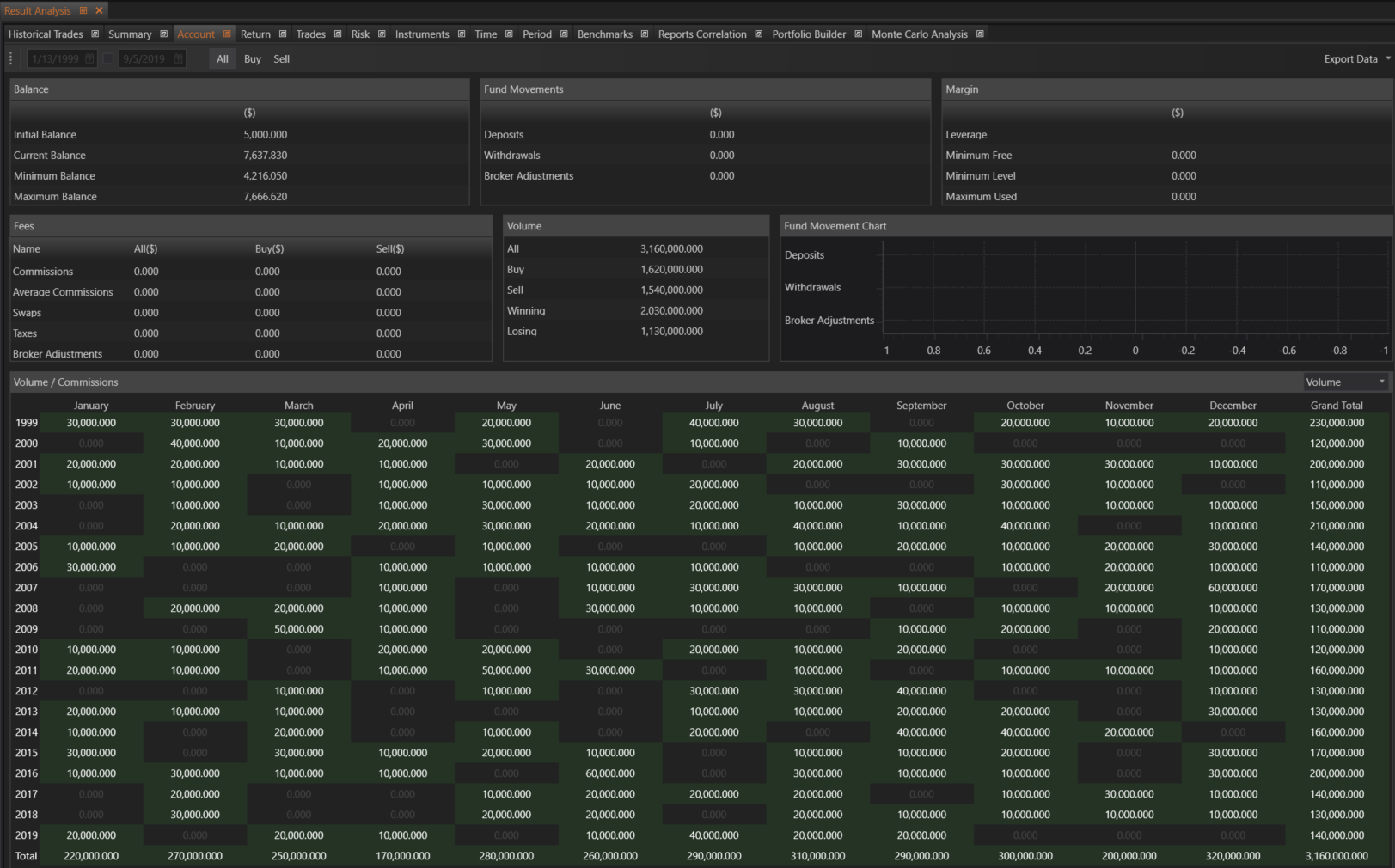Viewport: 1395px width, 868px height.
Task: Click the 1/13/1999 start date field
Action: 55,59
